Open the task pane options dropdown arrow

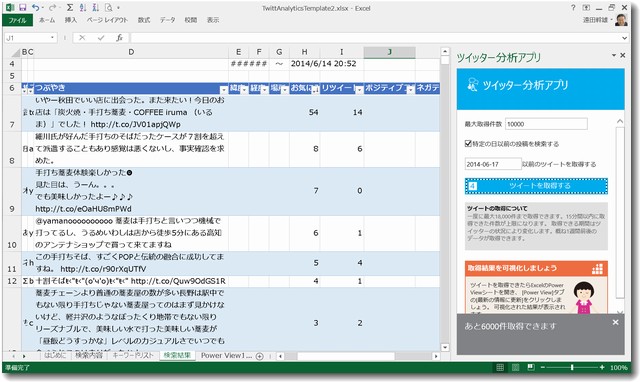pos(613,55)
